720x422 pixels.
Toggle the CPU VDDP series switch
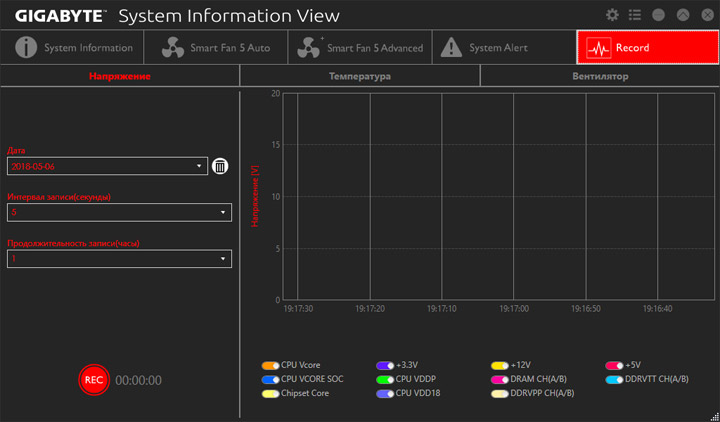(x=385, y=380)
